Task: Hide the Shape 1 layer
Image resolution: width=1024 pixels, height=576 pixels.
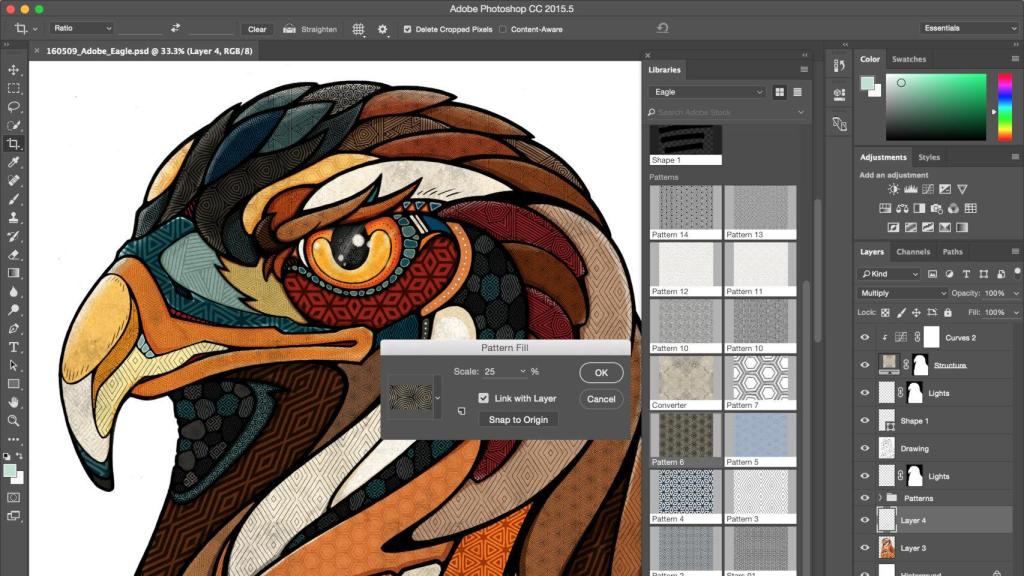Action: (x=865, y=421)
